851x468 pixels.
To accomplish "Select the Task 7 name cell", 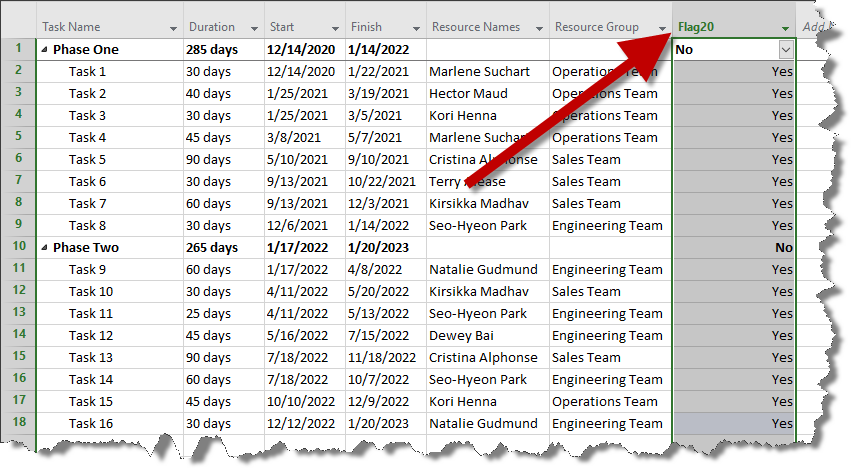I will pyautogui.click(x=110, y=204).
